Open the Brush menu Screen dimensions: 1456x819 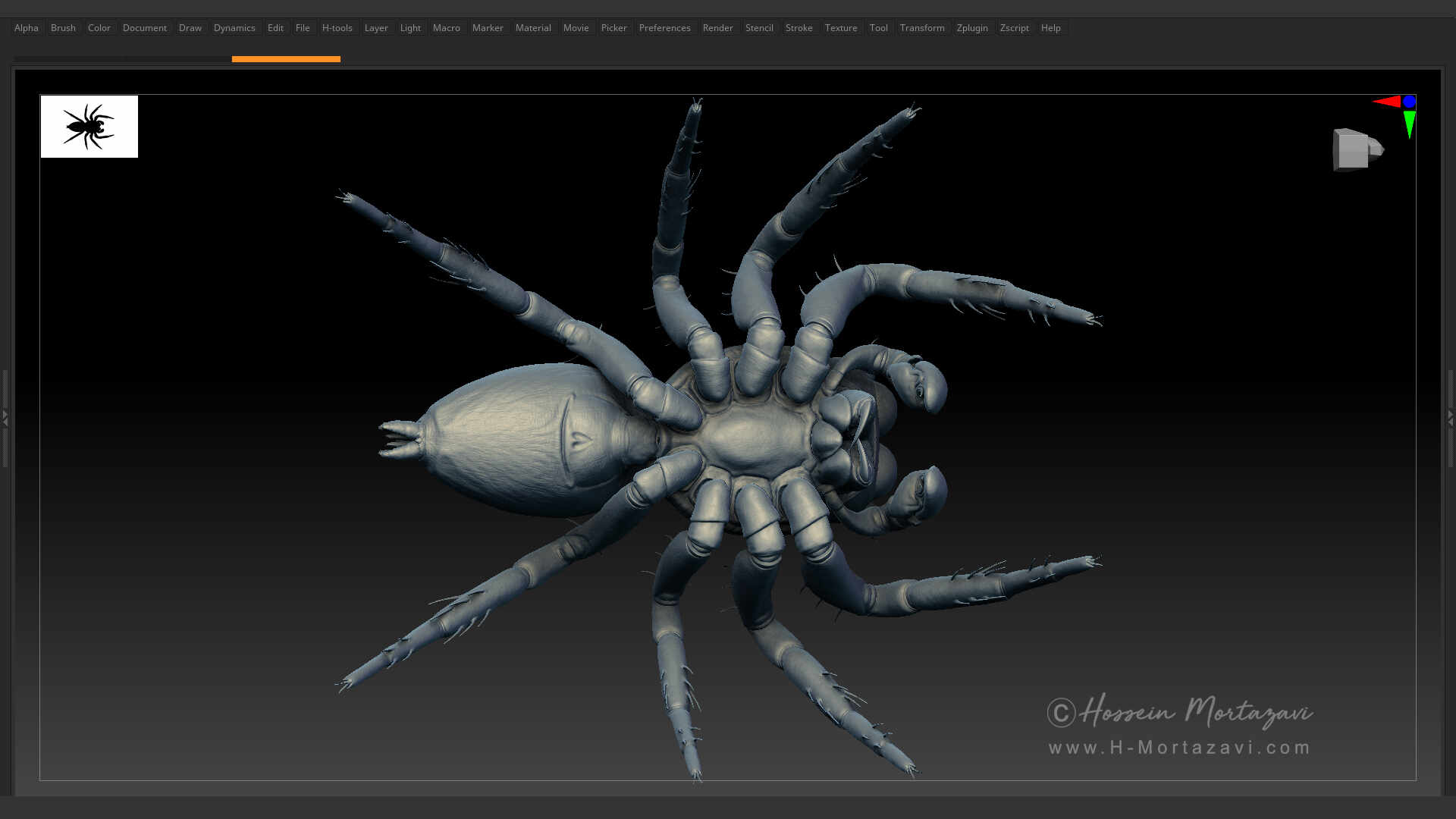click(63, 27)
